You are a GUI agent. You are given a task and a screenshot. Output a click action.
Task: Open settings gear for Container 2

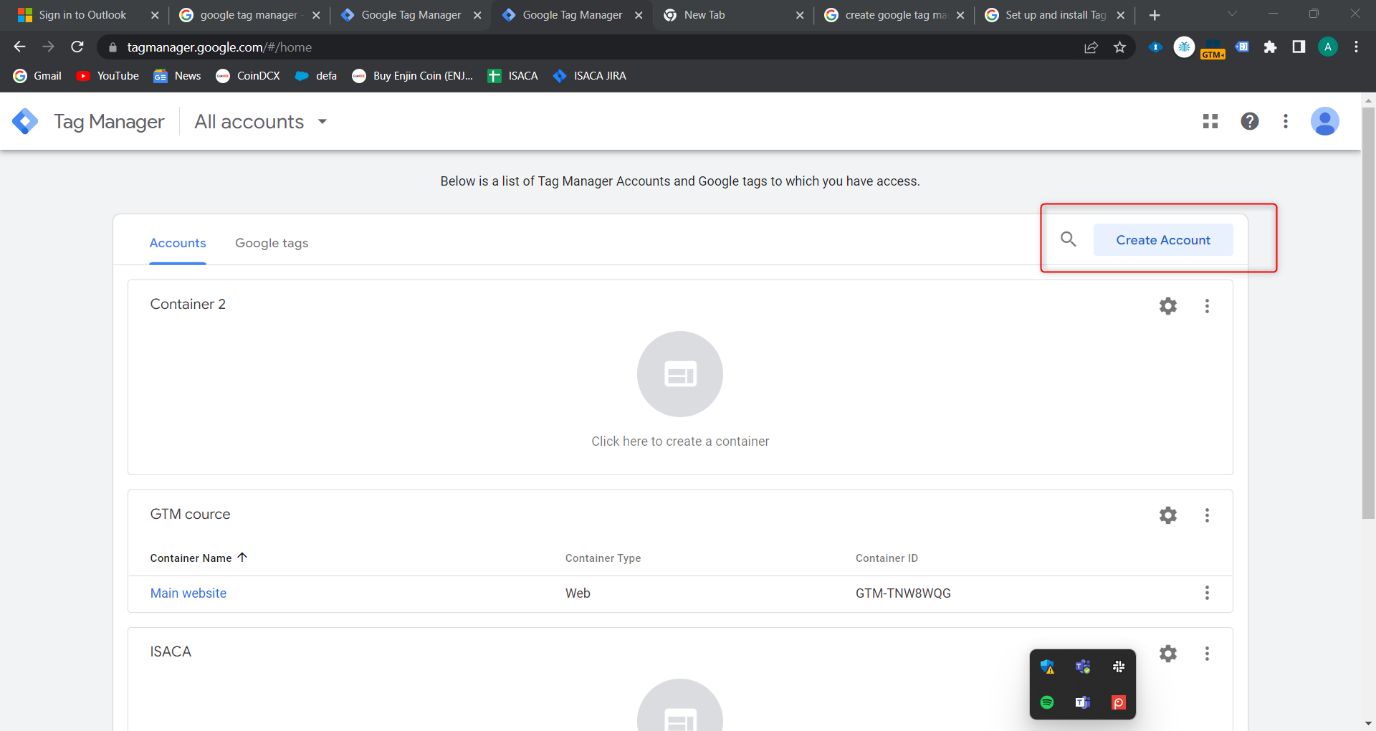(x=1167, y=305)
